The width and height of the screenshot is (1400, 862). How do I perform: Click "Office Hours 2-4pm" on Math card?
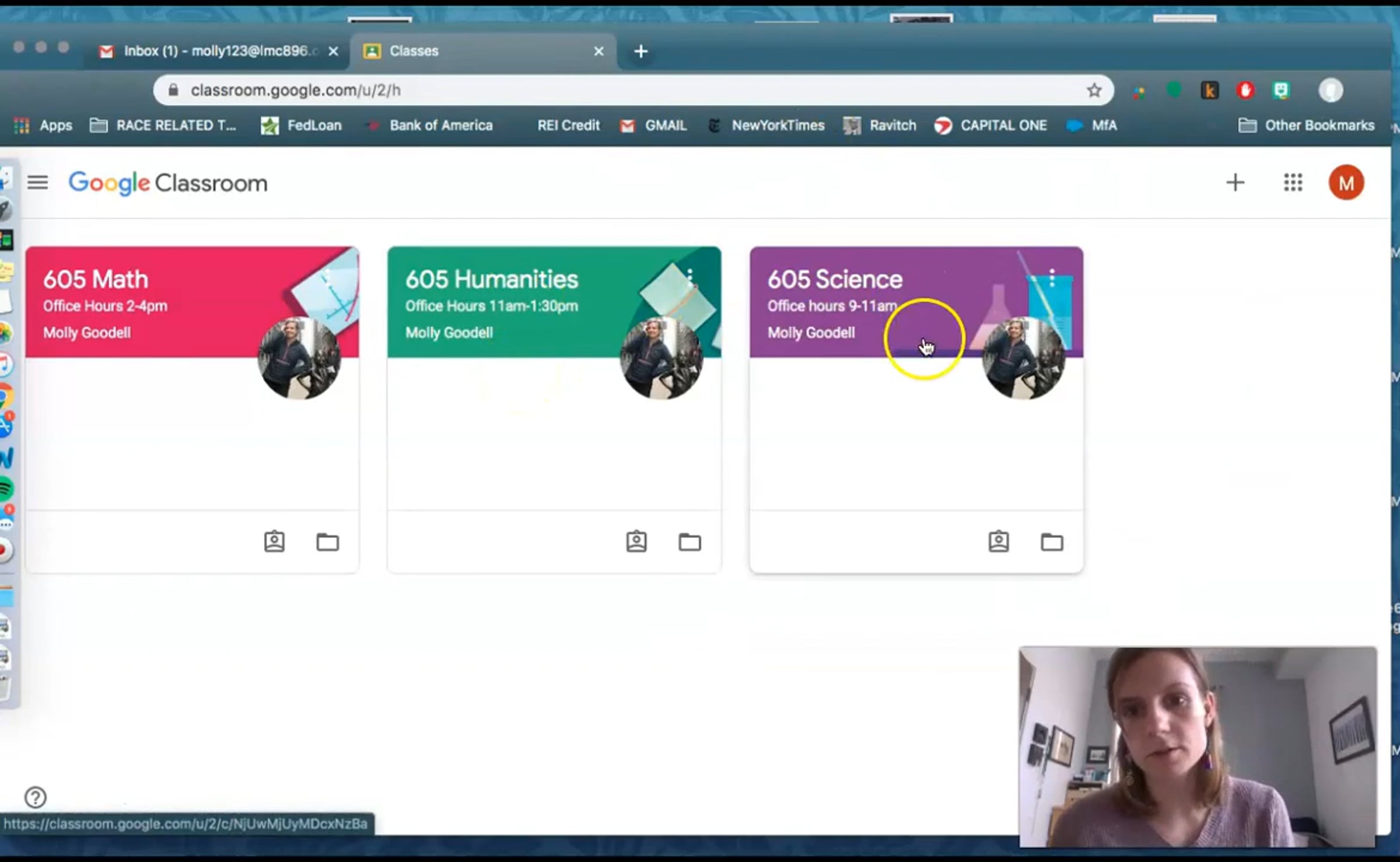coord(105,306)
